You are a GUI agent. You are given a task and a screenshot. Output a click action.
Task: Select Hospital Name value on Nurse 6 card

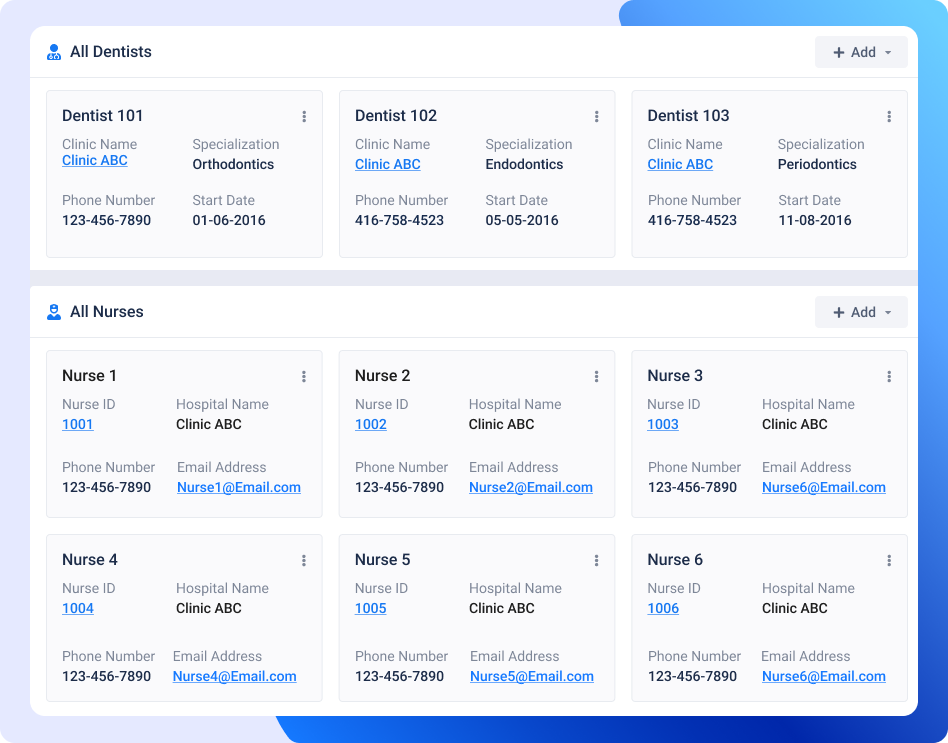click(794, 608)
